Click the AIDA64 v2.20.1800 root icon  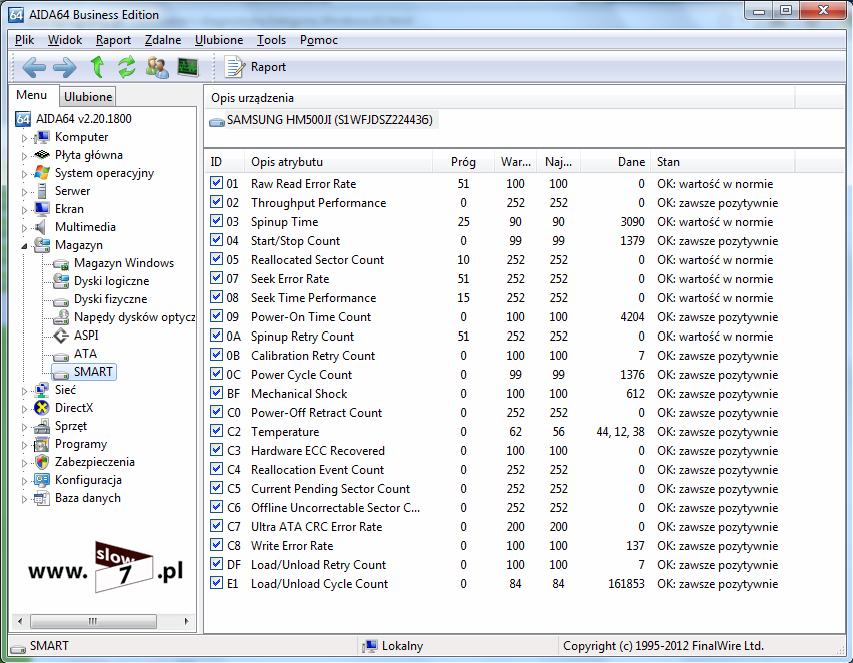click(23, 119)
